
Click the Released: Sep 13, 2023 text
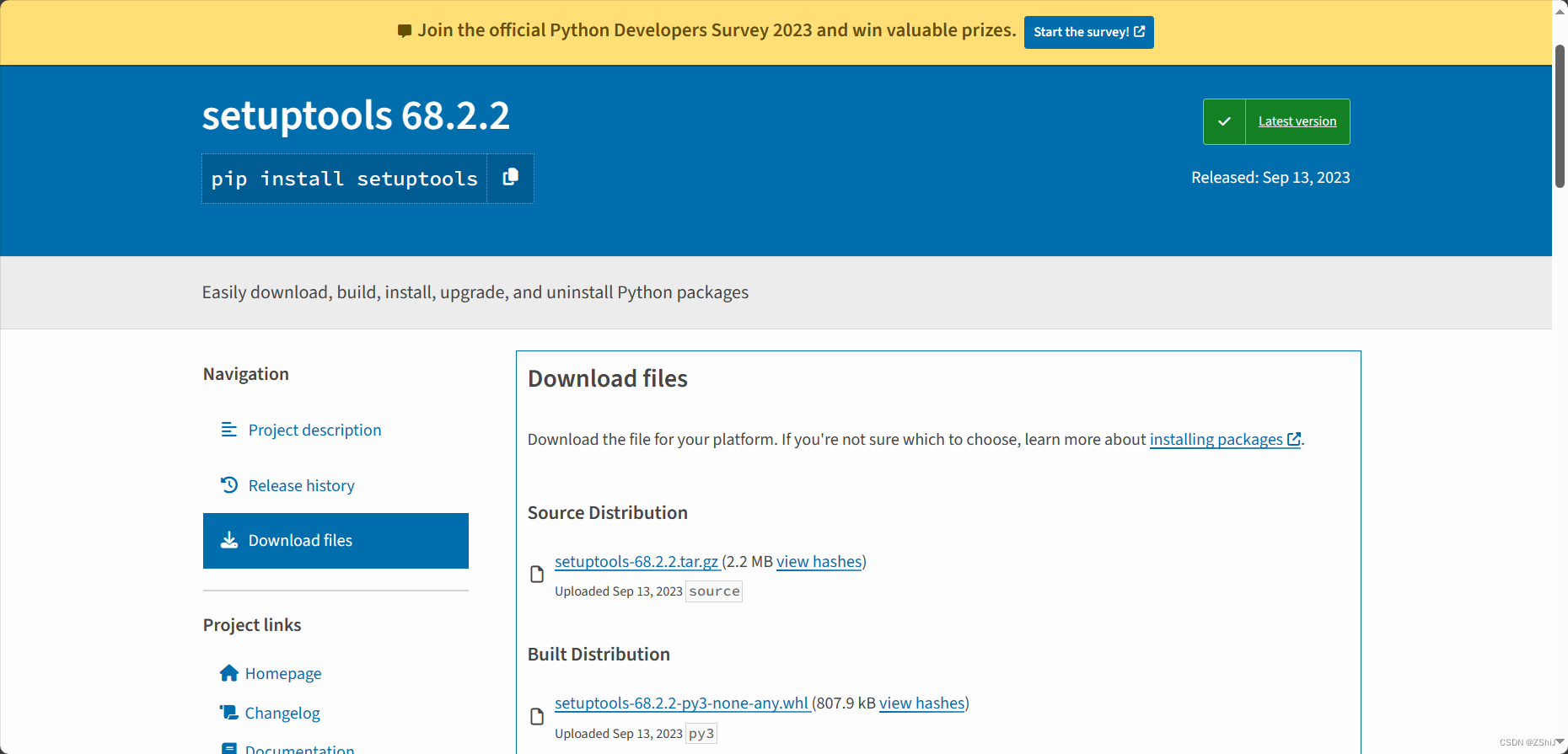click(x=1270, y=177)
